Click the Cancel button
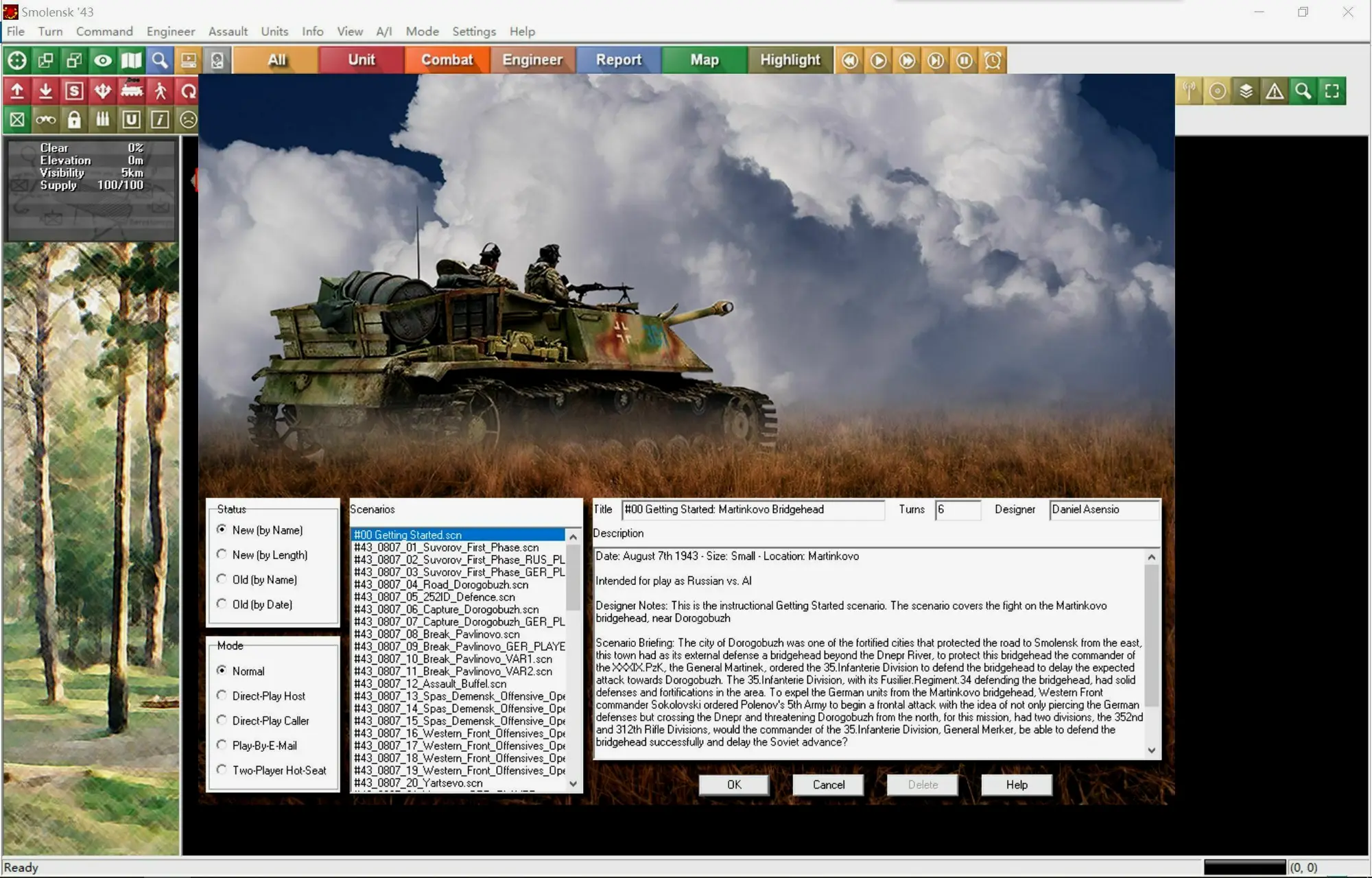The height and width of the screenshot is (878, 1372). [828, 785]
